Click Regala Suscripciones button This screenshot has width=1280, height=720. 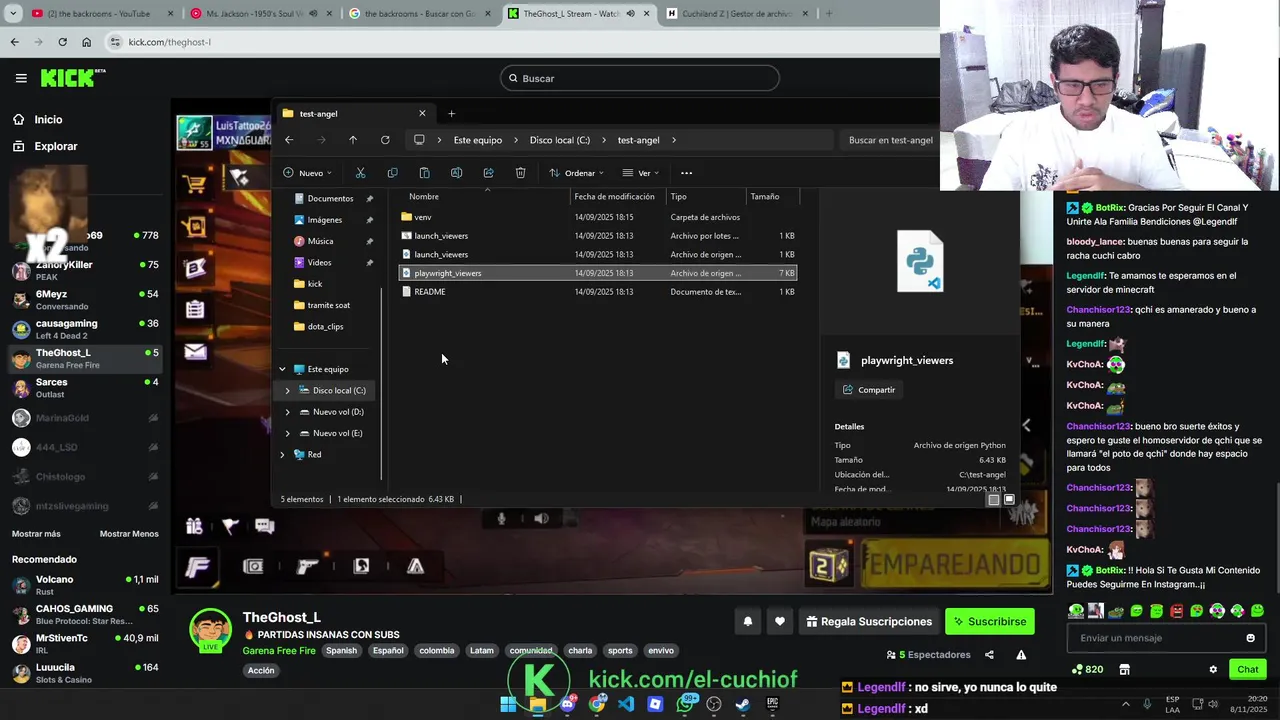pyautogui.click(x=868, y=621)
